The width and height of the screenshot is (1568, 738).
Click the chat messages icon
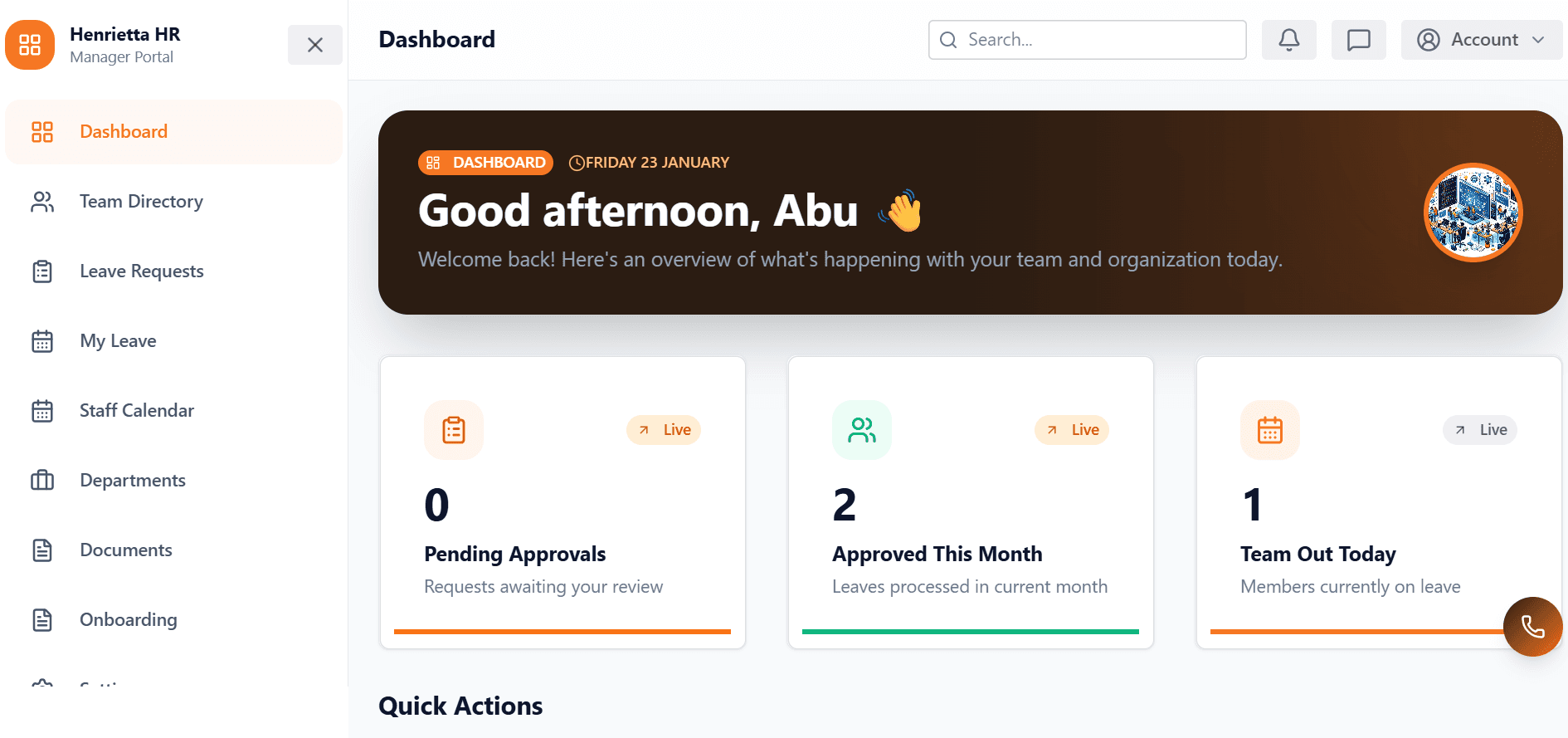pos(1358,39)
